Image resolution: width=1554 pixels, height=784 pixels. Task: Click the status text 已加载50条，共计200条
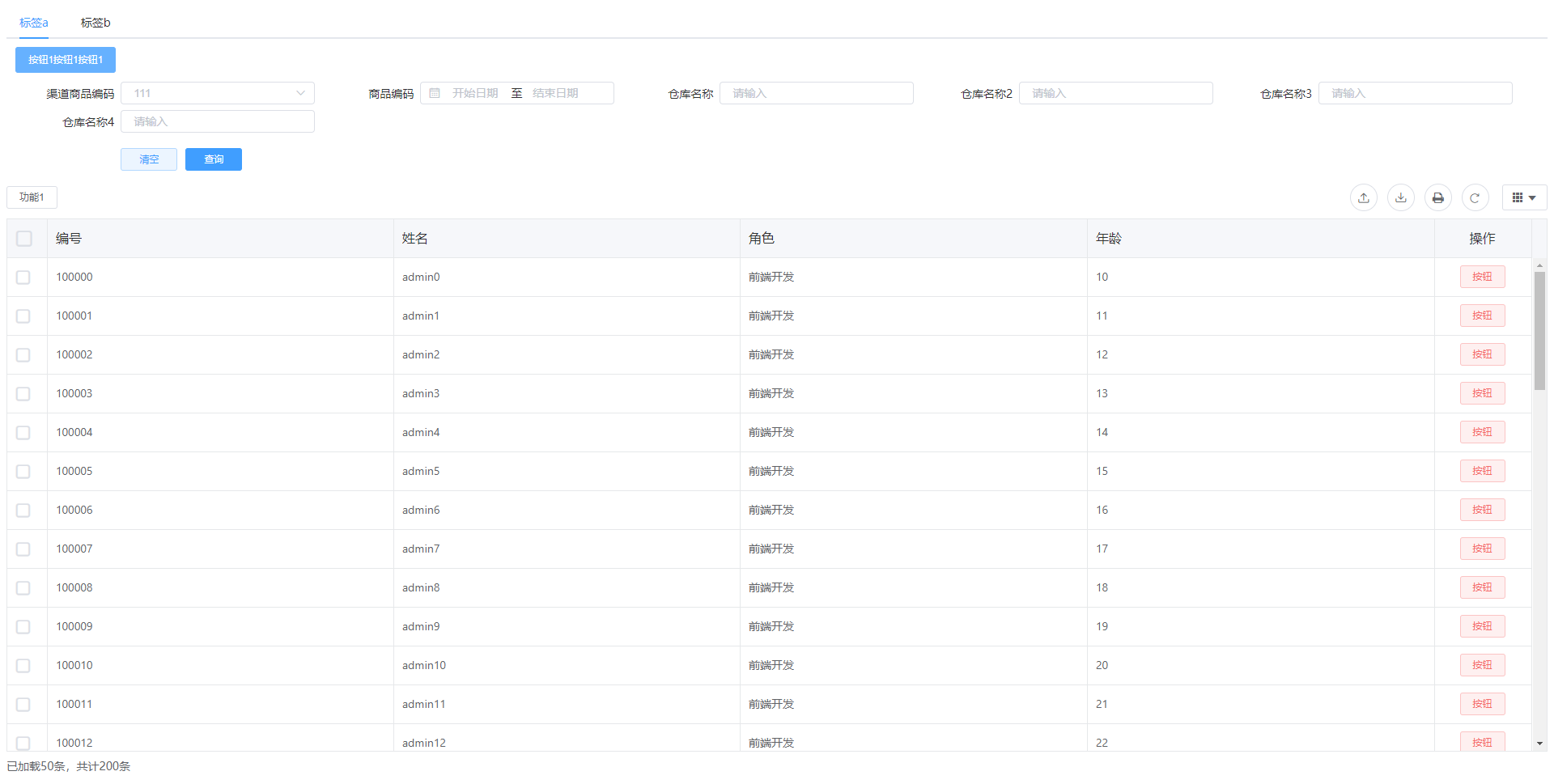(x=69, y=766)
